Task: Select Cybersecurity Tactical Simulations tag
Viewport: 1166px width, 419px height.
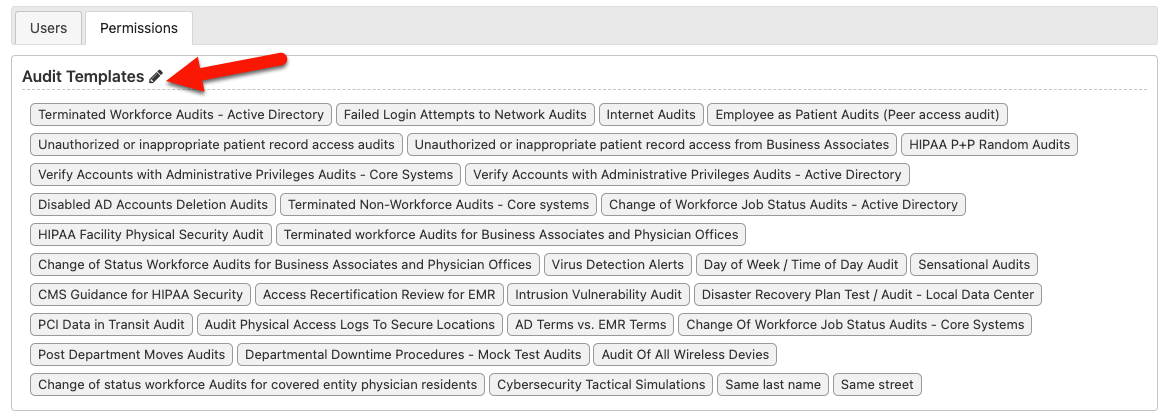Action: click(601, 385)
